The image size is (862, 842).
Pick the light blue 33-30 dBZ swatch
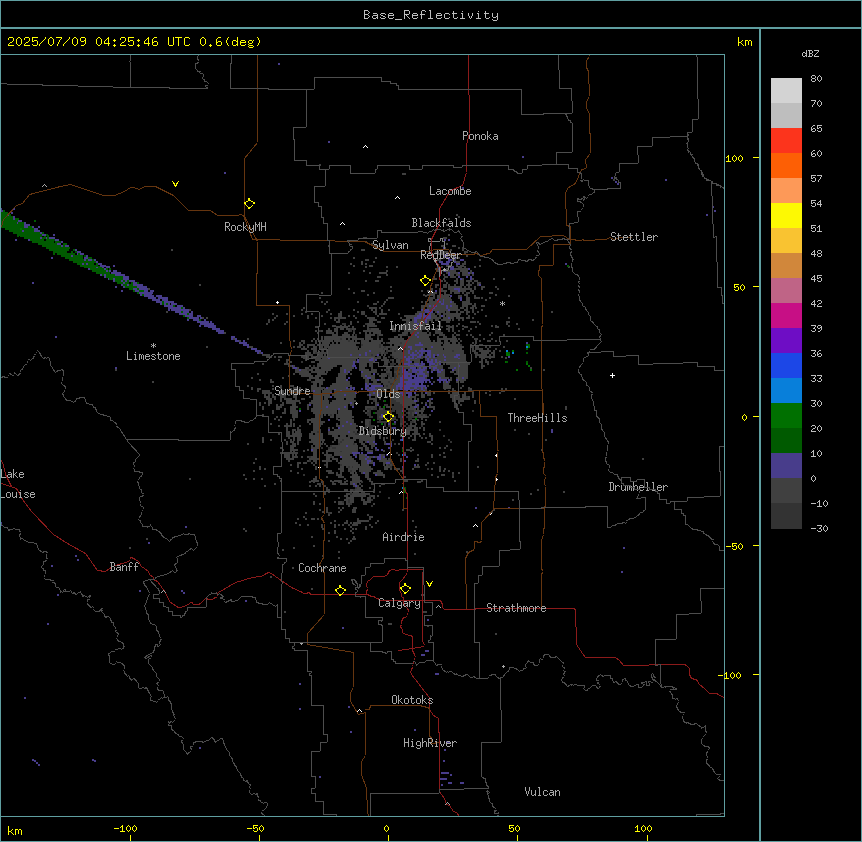[x=786, y=391]
